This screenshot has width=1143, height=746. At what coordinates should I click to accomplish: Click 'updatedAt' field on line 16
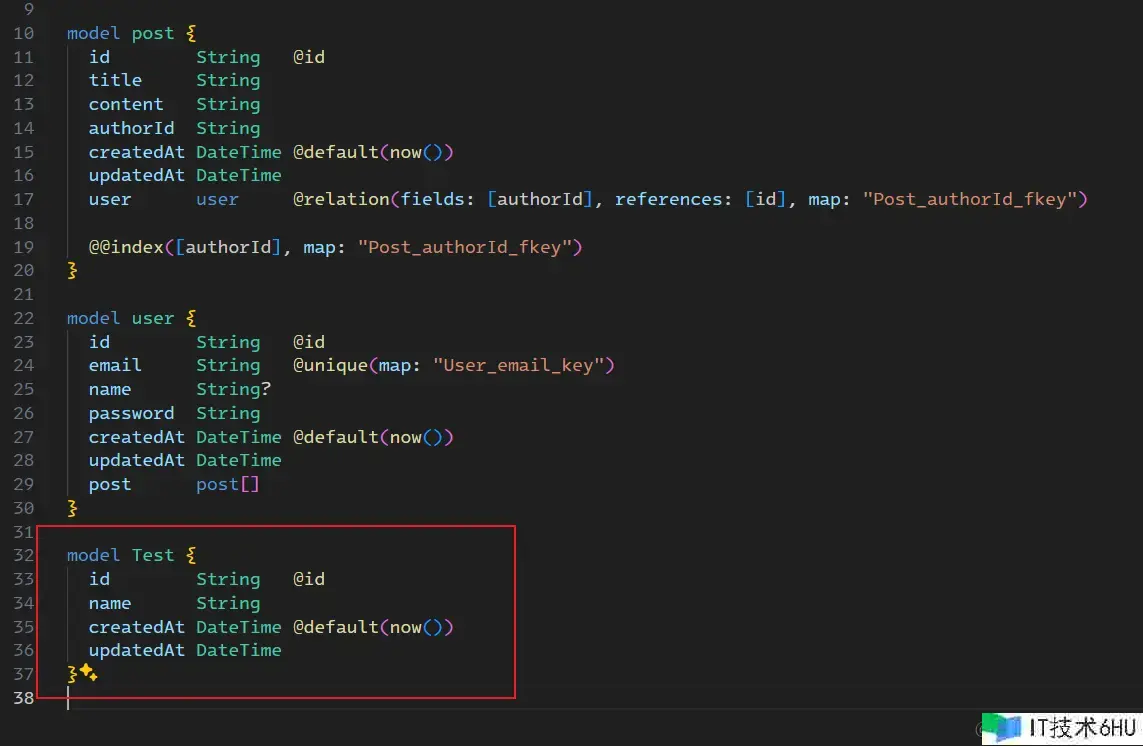(x=136, y=176)
